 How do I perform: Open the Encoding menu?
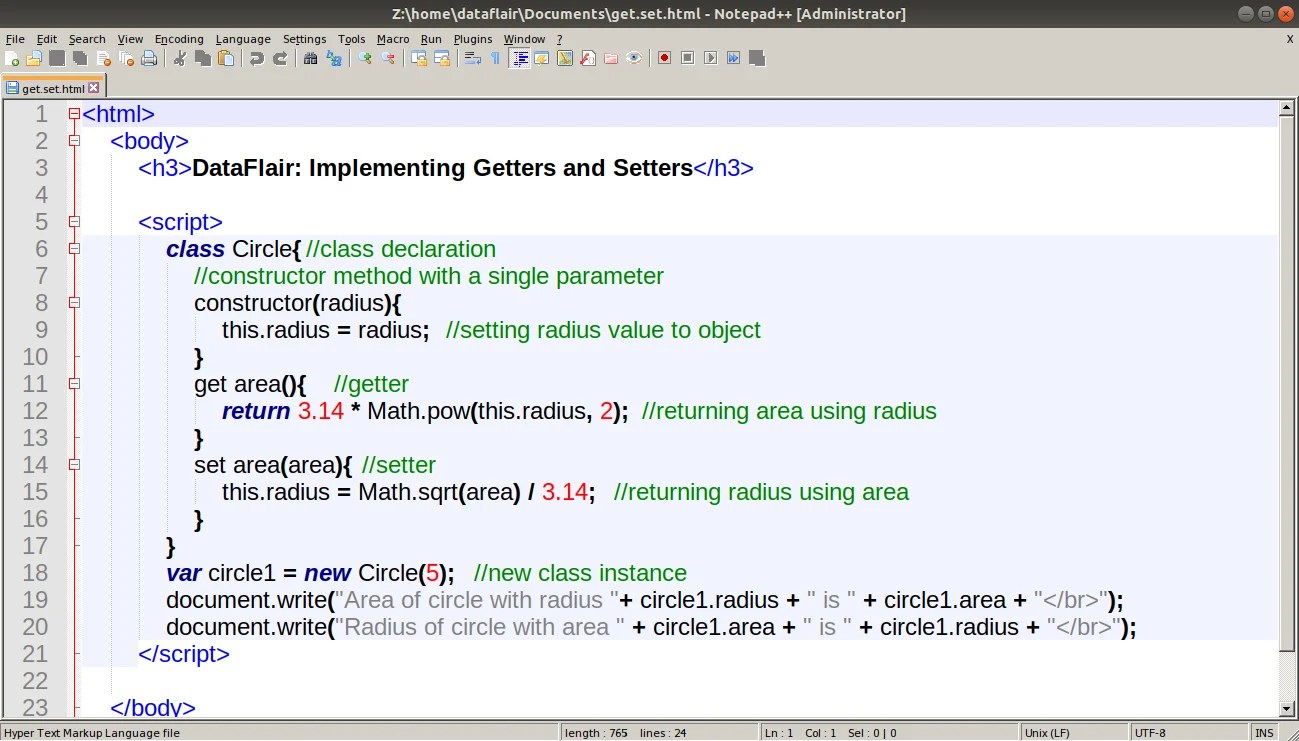179,39
